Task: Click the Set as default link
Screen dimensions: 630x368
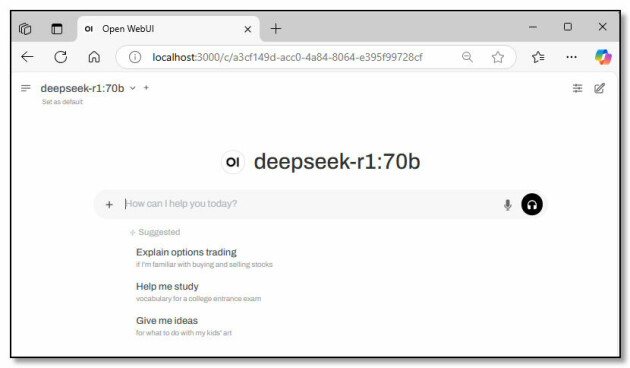Action: (62, 102)
